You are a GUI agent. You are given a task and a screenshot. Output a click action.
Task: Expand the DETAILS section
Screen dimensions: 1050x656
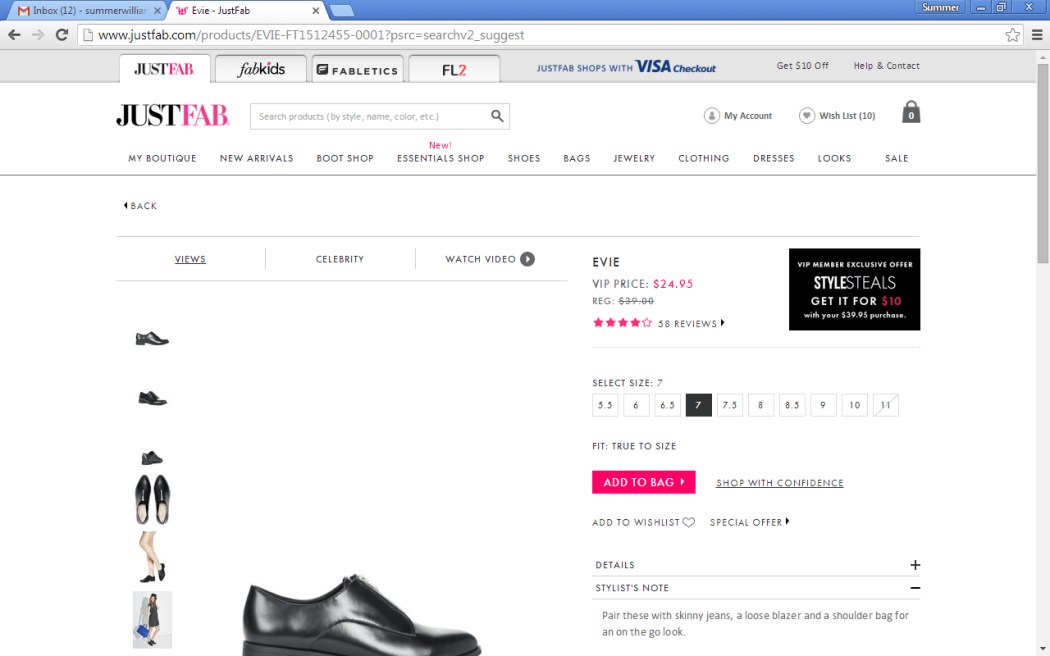915,564
